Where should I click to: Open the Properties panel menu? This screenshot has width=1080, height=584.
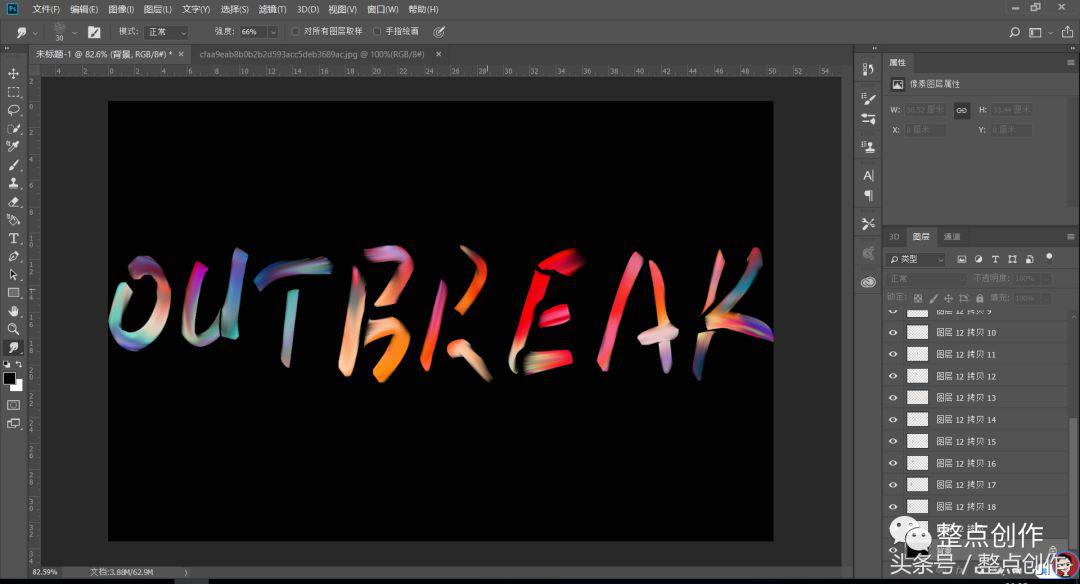click(1070, 63)
